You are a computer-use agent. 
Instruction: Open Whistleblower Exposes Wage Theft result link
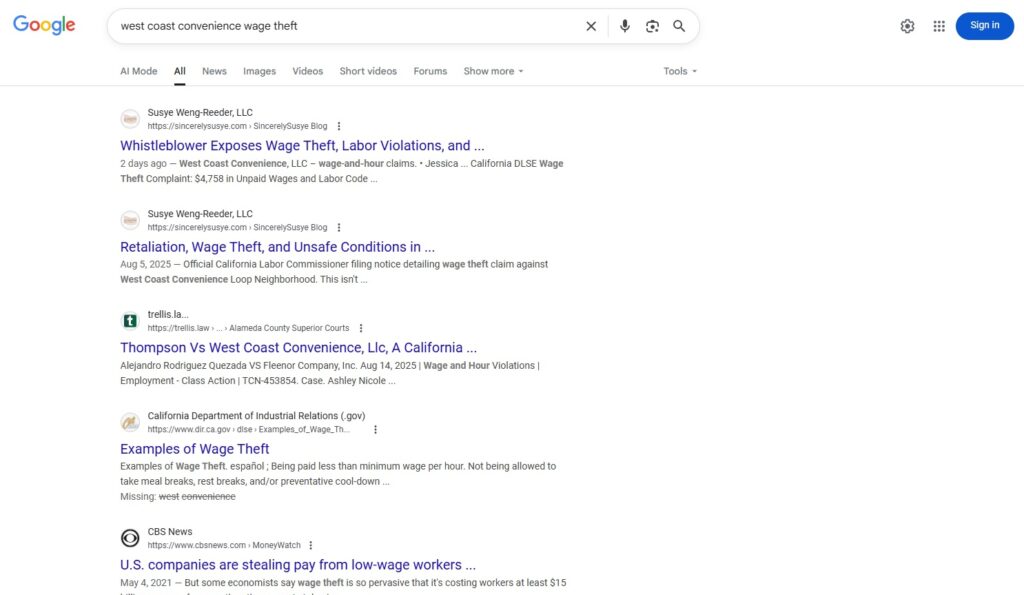pyautogui.click(x=302, y=146)
